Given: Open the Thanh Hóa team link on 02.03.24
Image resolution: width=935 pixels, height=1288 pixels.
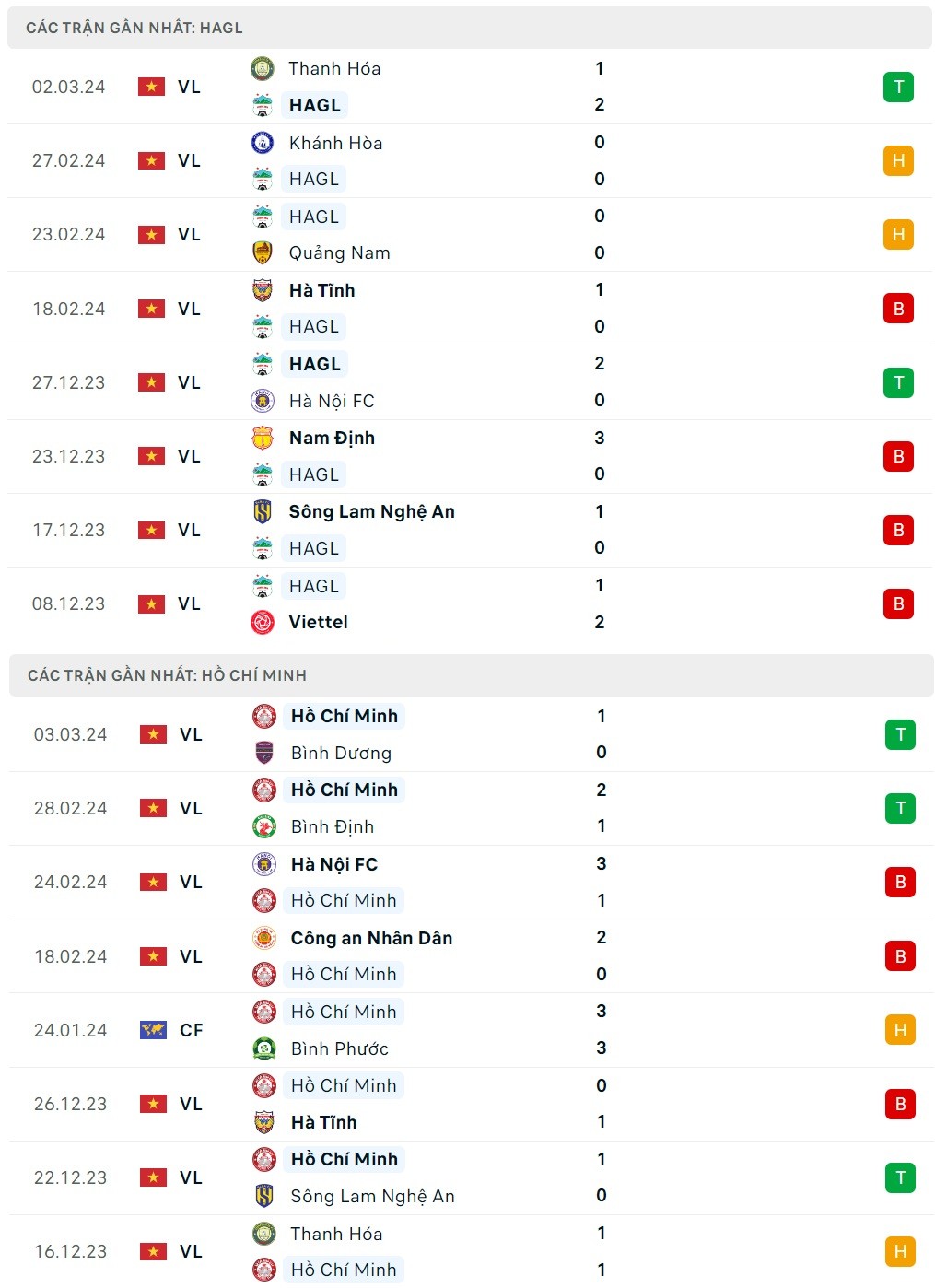Looking at the screenshot, I should click(334, 68).
